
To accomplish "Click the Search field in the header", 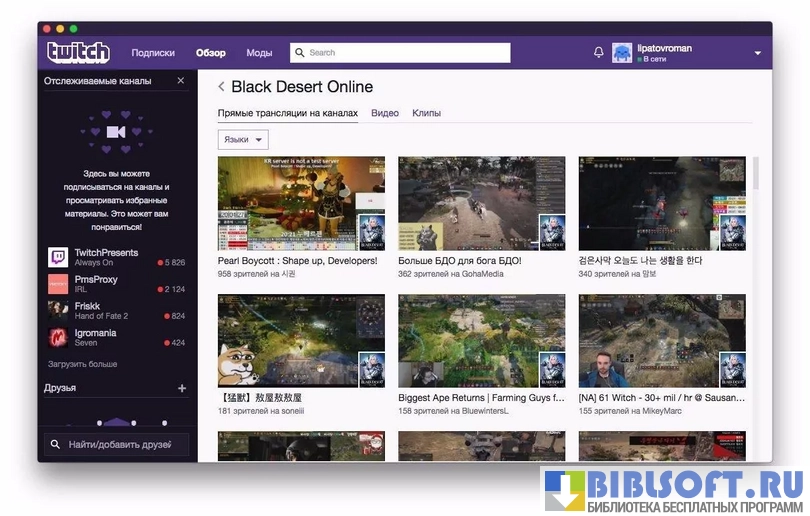I will (x=400, y=53).
